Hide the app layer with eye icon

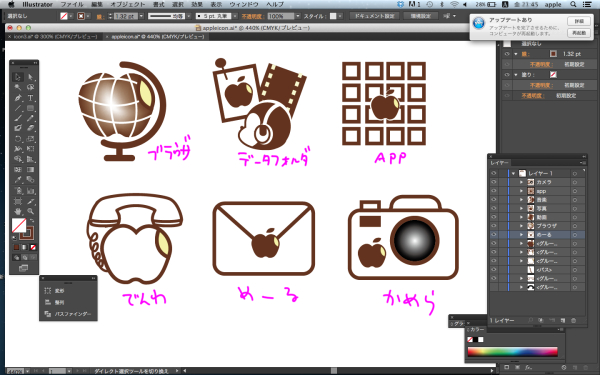[494, 191]
